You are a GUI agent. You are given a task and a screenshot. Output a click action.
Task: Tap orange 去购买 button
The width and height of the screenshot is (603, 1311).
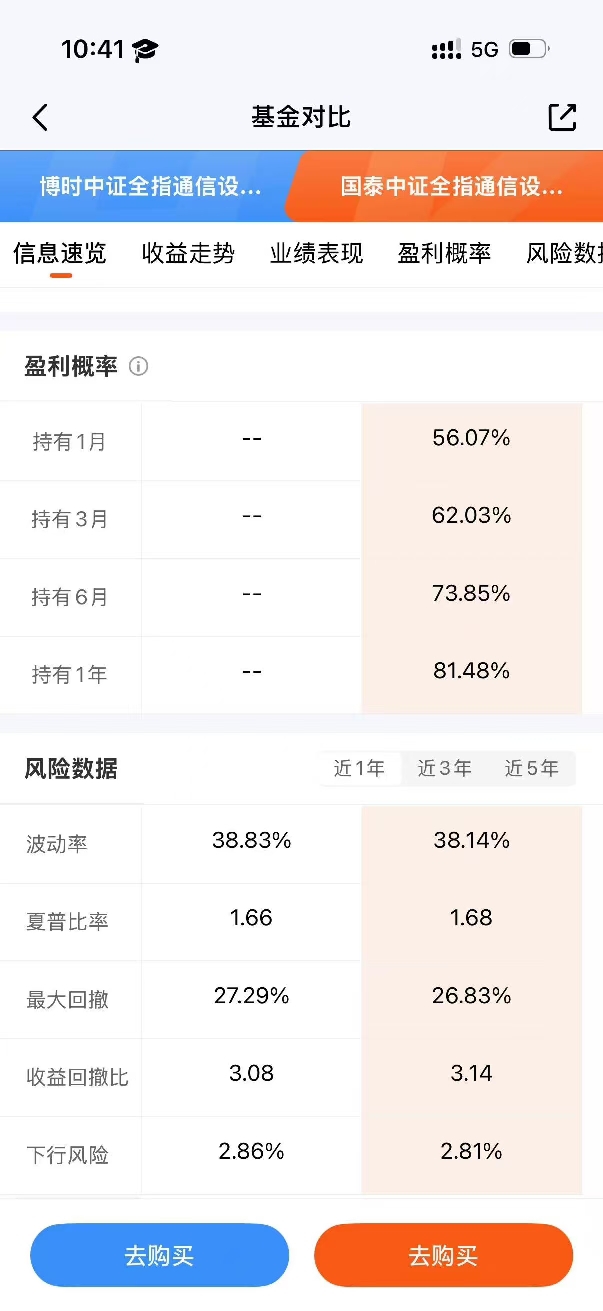[443, 1256]
